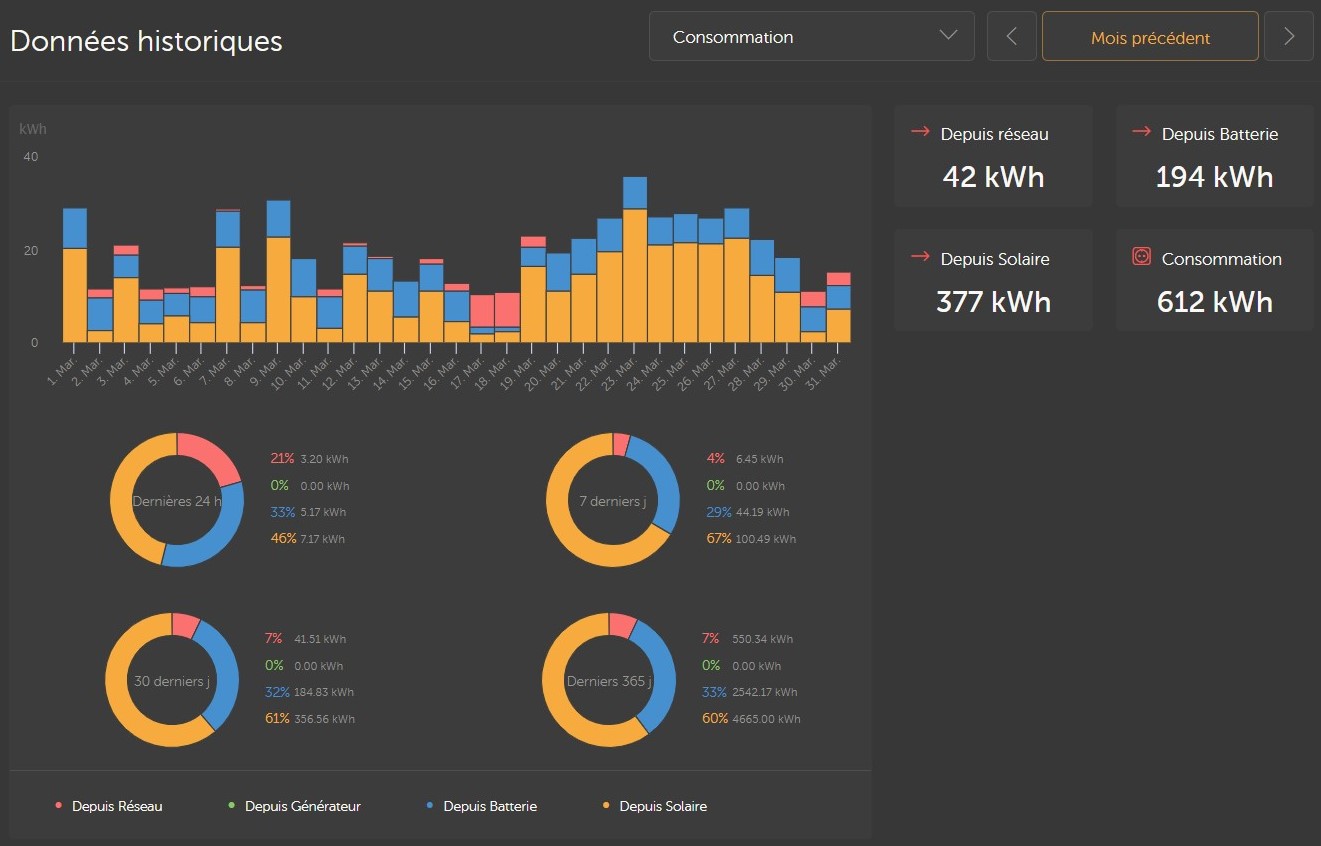This screenshot has width=1321, height=846.
Task: Toggle the Depuis Réseau legend series
Action: coord(108,806)
